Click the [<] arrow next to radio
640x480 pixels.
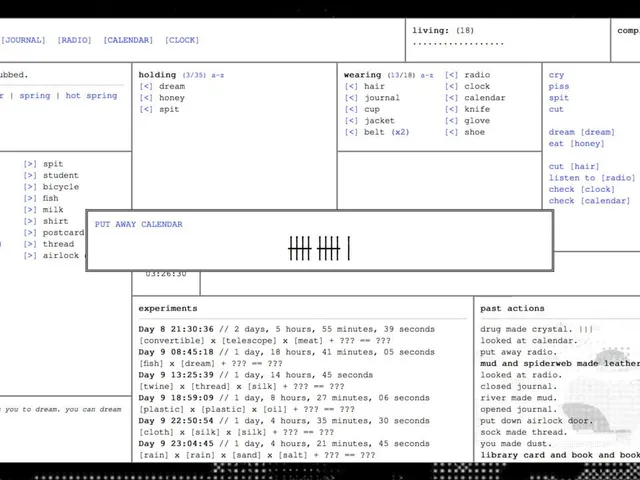(451, 75)
